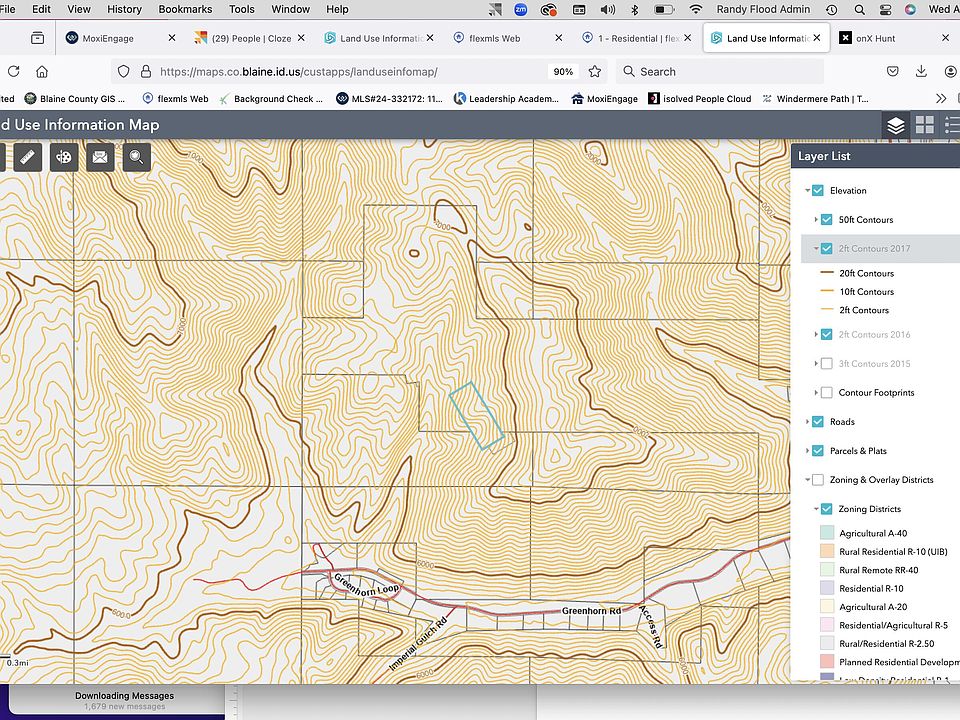This screenshot has width=960, height=720.
Task: Toggle the 2ft Contours 2017 checkbox
Action: (827, 249)
